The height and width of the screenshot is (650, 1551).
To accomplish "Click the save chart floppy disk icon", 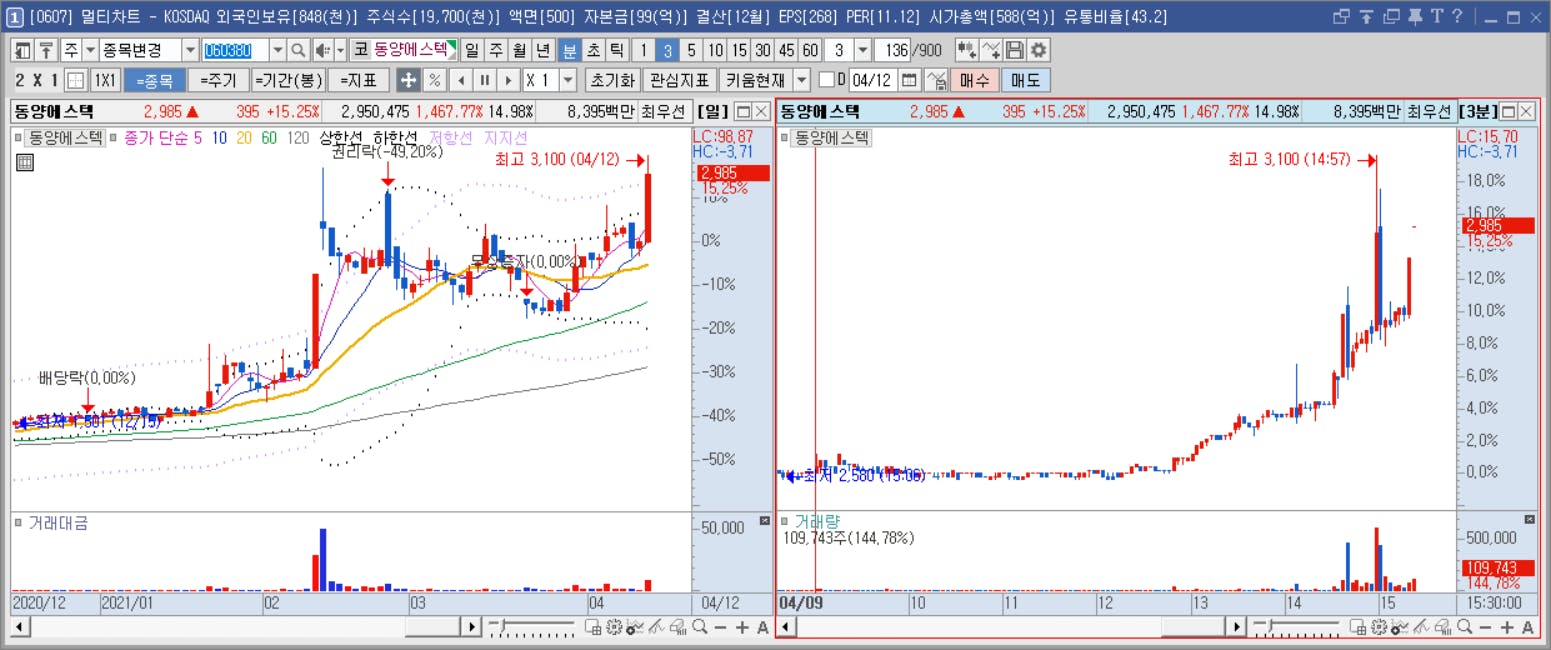I will [1015, 50].
